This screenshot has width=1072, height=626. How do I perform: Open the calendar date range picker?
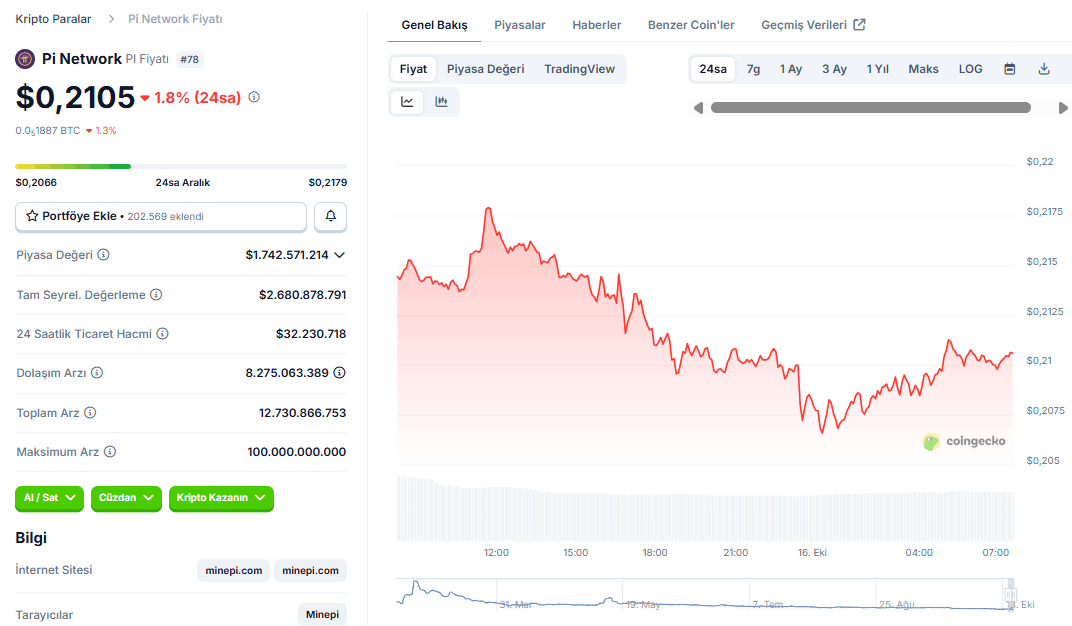pos(1010,69)
